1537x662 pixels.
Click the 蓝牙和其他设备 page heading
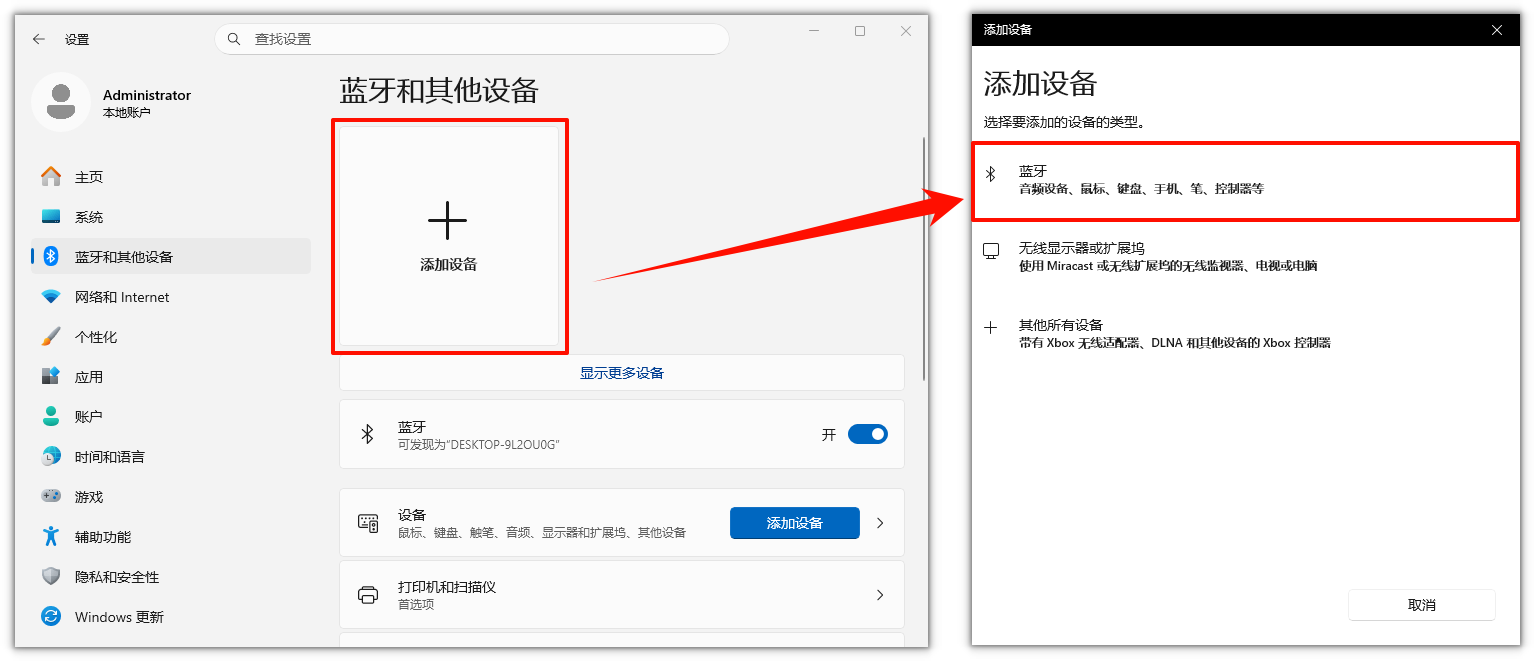pos(439,91)
